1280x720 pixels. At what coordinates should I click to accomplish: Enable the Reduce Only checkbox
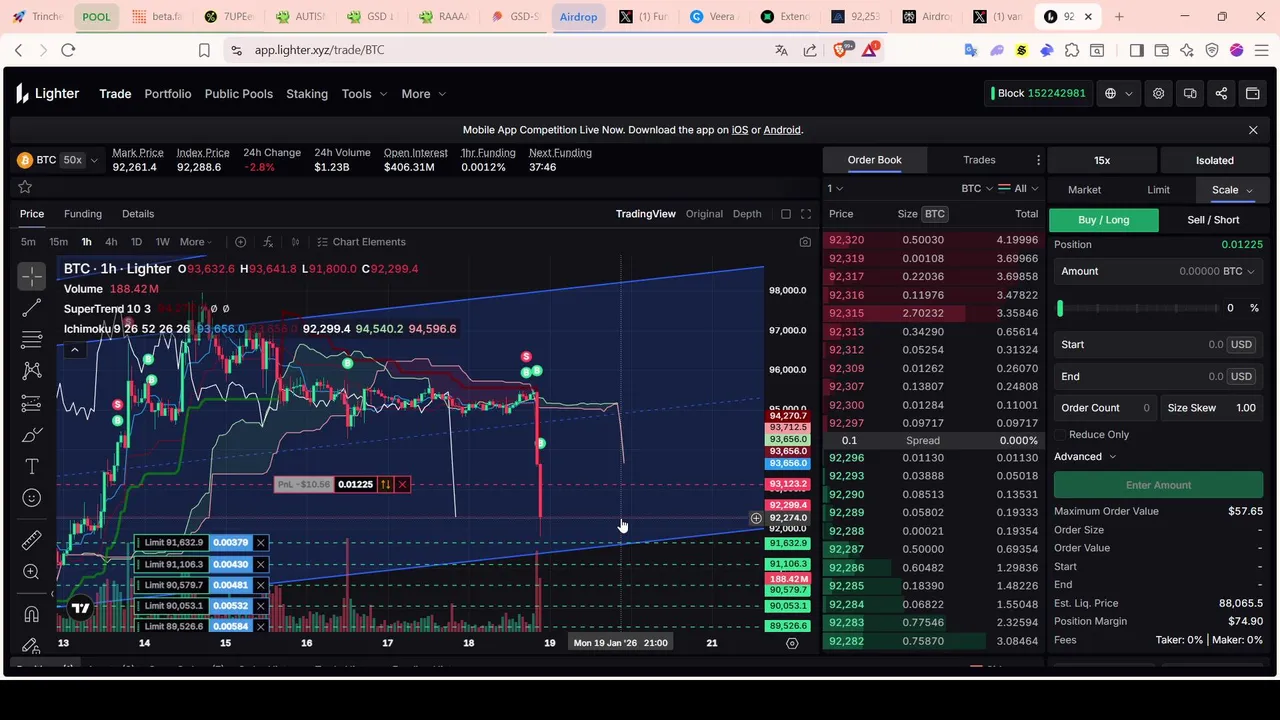(1059, 435)
